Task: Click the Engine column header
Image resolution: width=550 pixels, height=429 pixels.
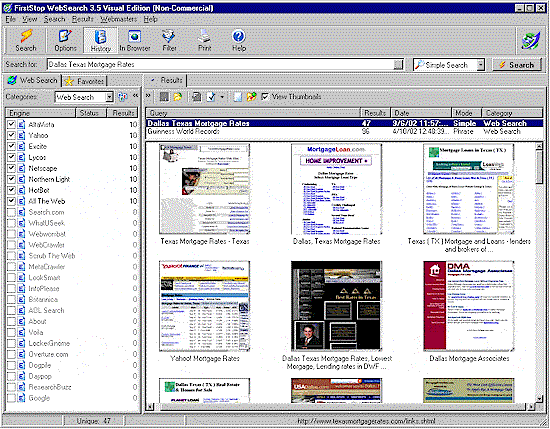Action: click(41, 113)
